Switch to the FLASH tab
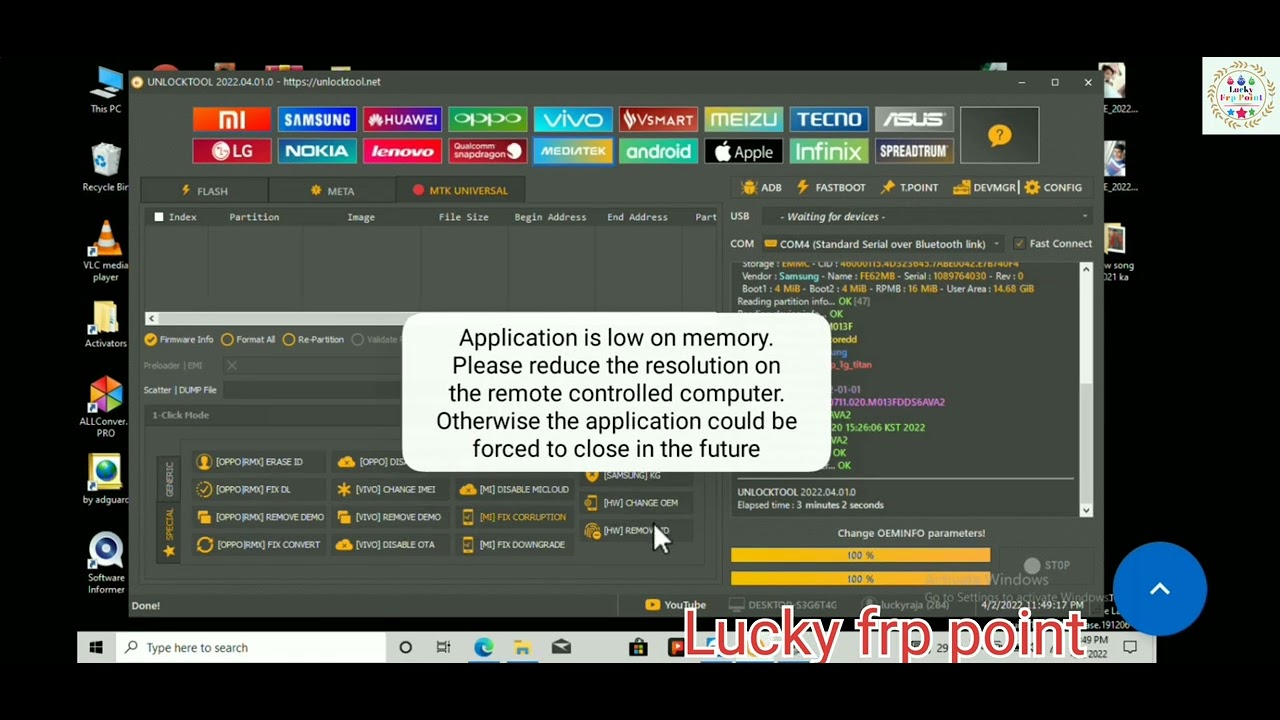 coord(204,190)
